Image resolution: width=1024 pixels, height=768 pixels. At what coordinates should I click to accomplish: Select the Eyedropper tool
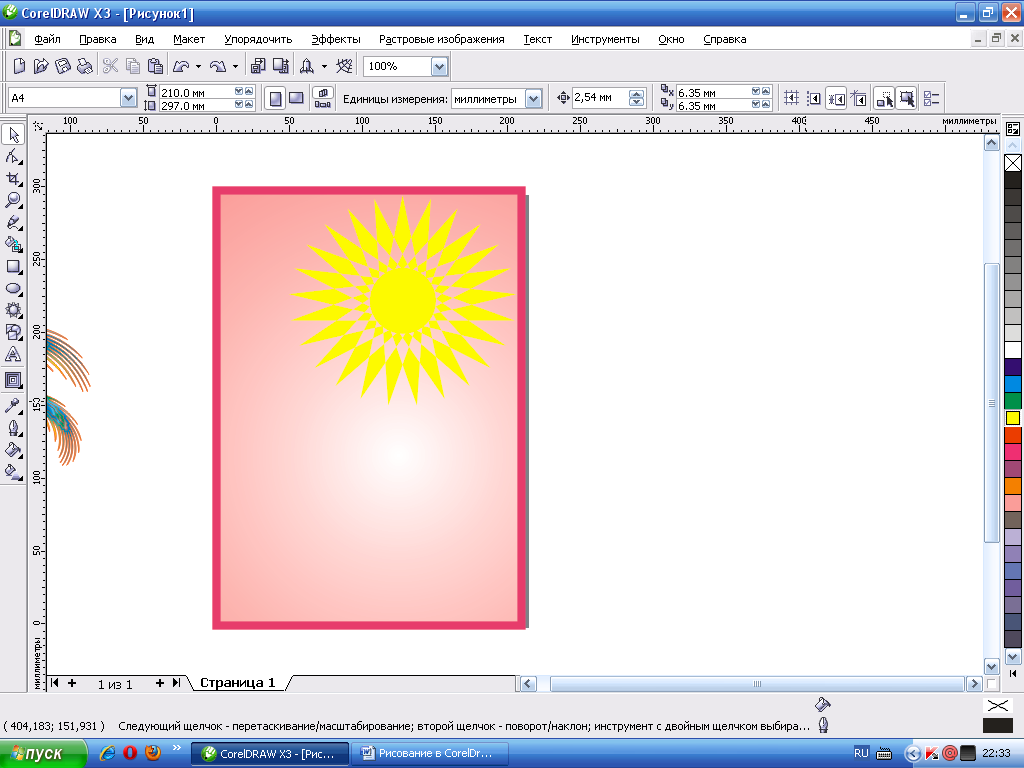(14, 406)
